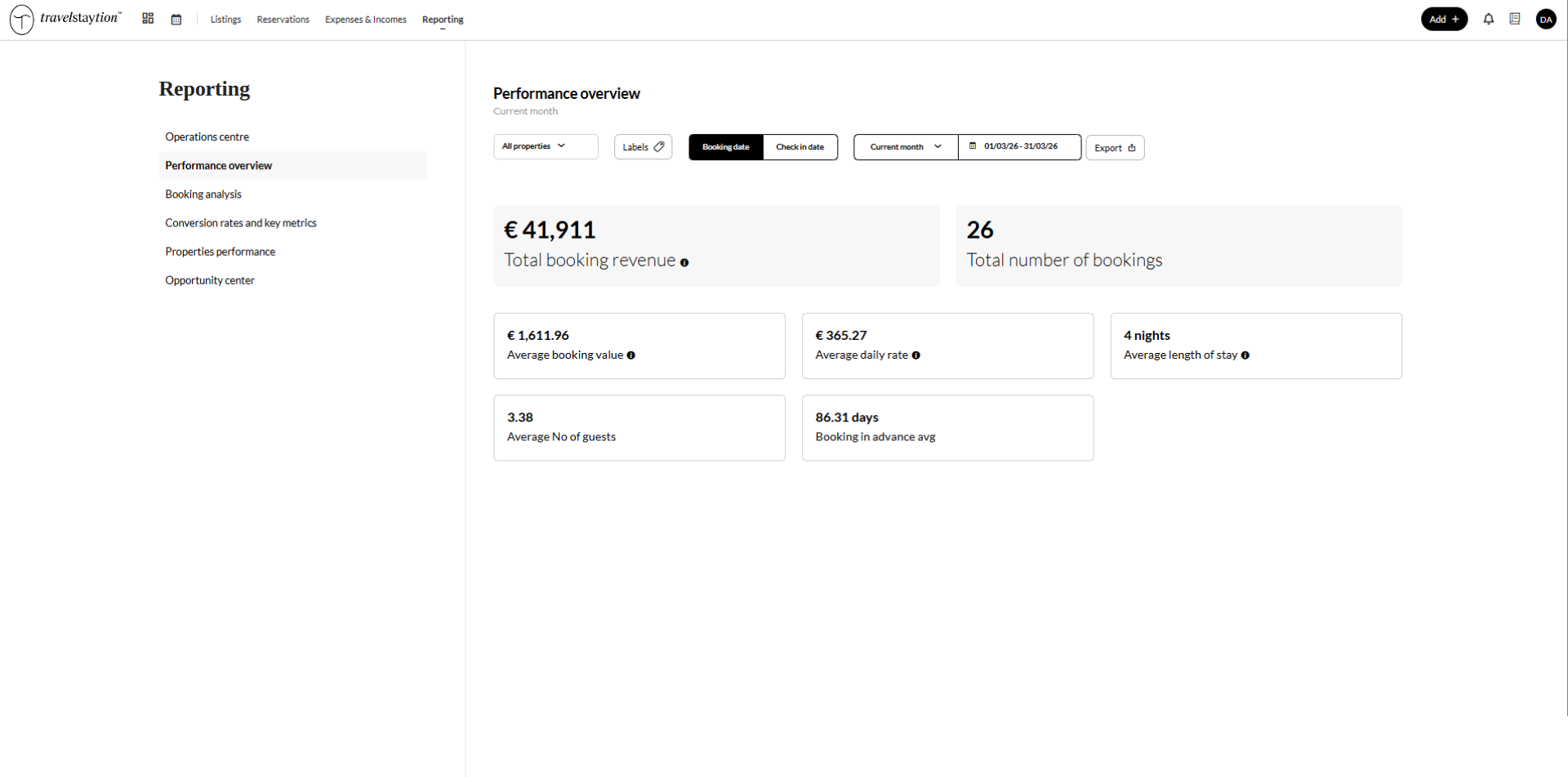Open the DA user avatar menu
The image size is (1568, 777).
(1545, 20)
